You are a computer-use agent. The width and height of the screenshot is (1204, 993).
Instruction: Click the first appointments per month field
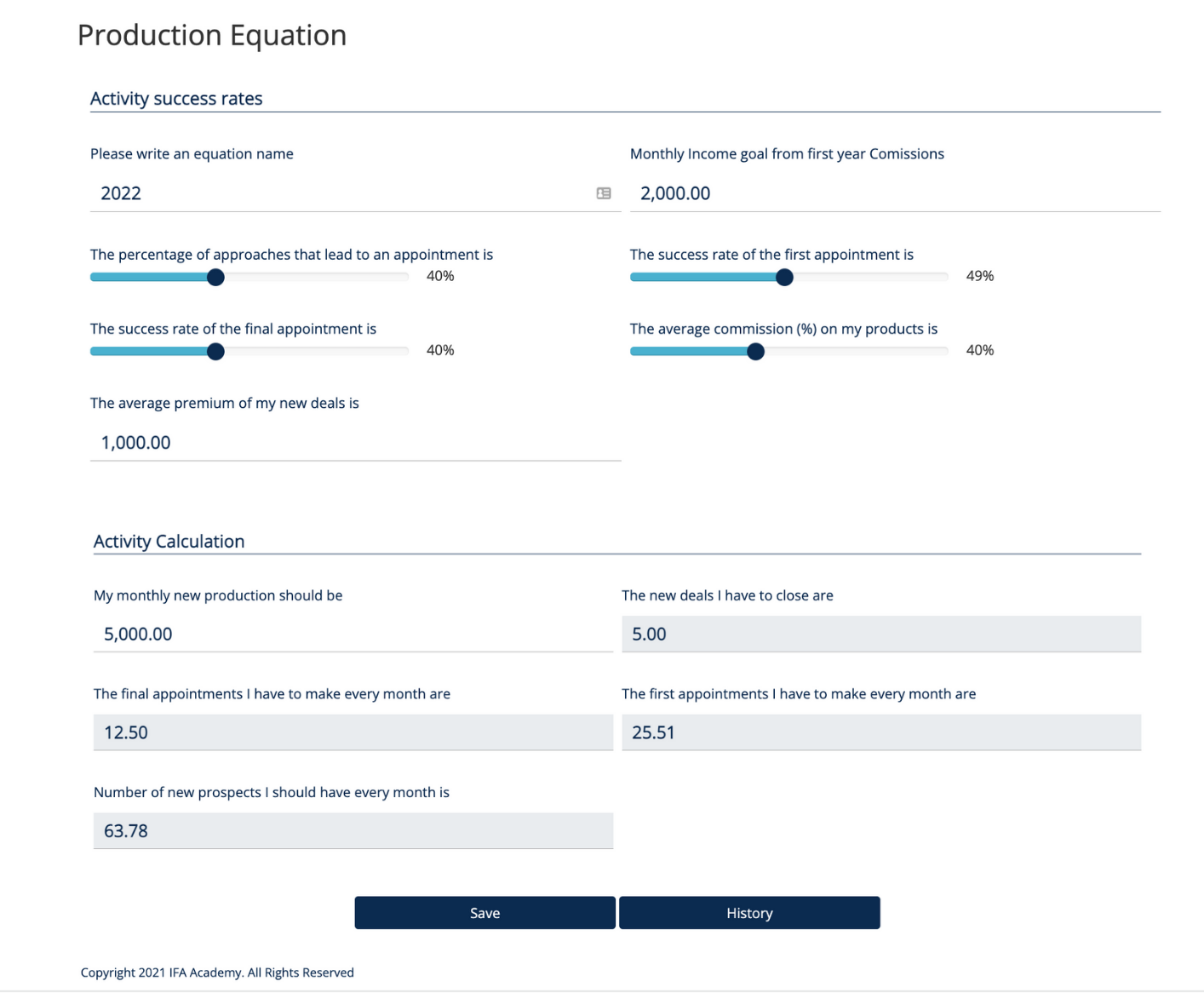[880, 732]
